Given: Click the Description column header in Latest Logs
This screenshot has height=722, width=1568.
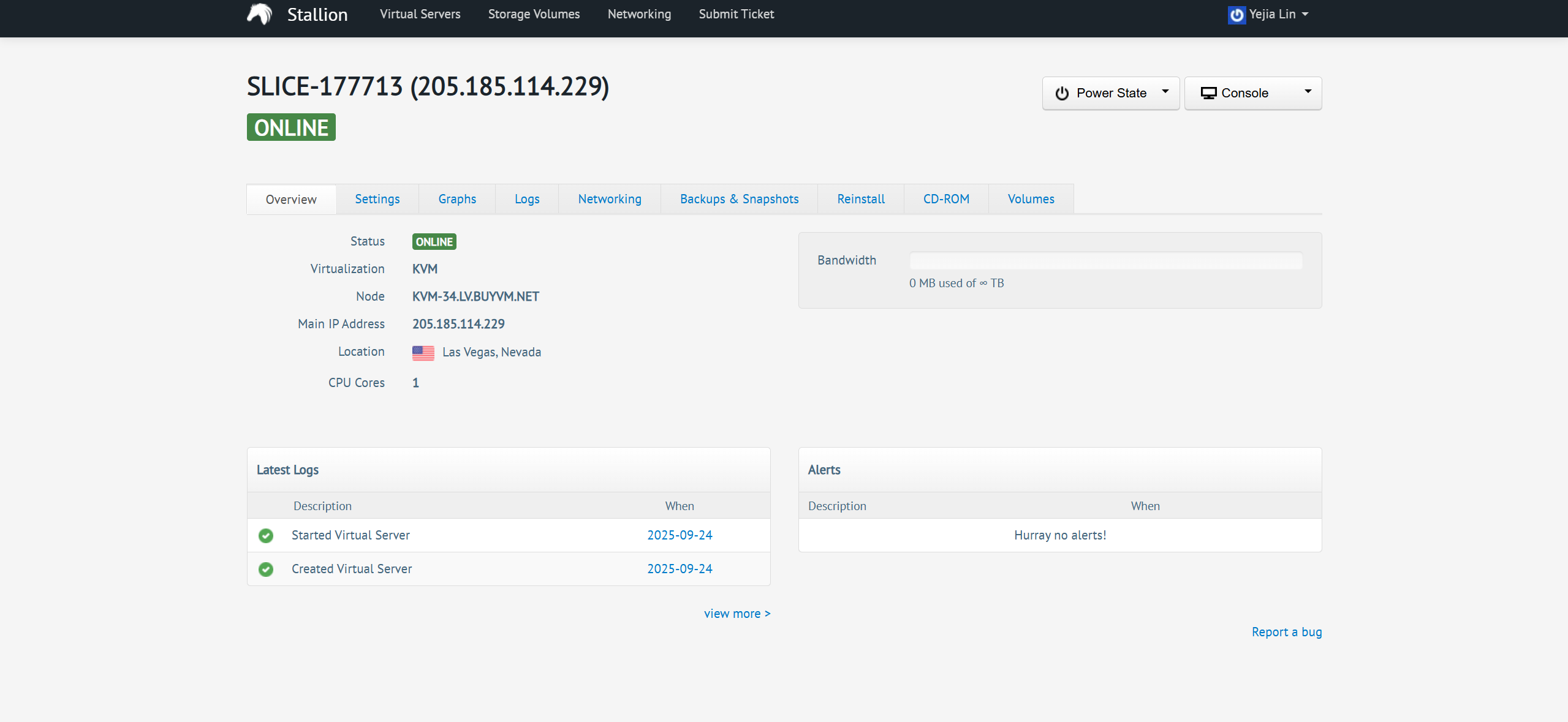Looking at the screenshot, I should pos(322,506).
